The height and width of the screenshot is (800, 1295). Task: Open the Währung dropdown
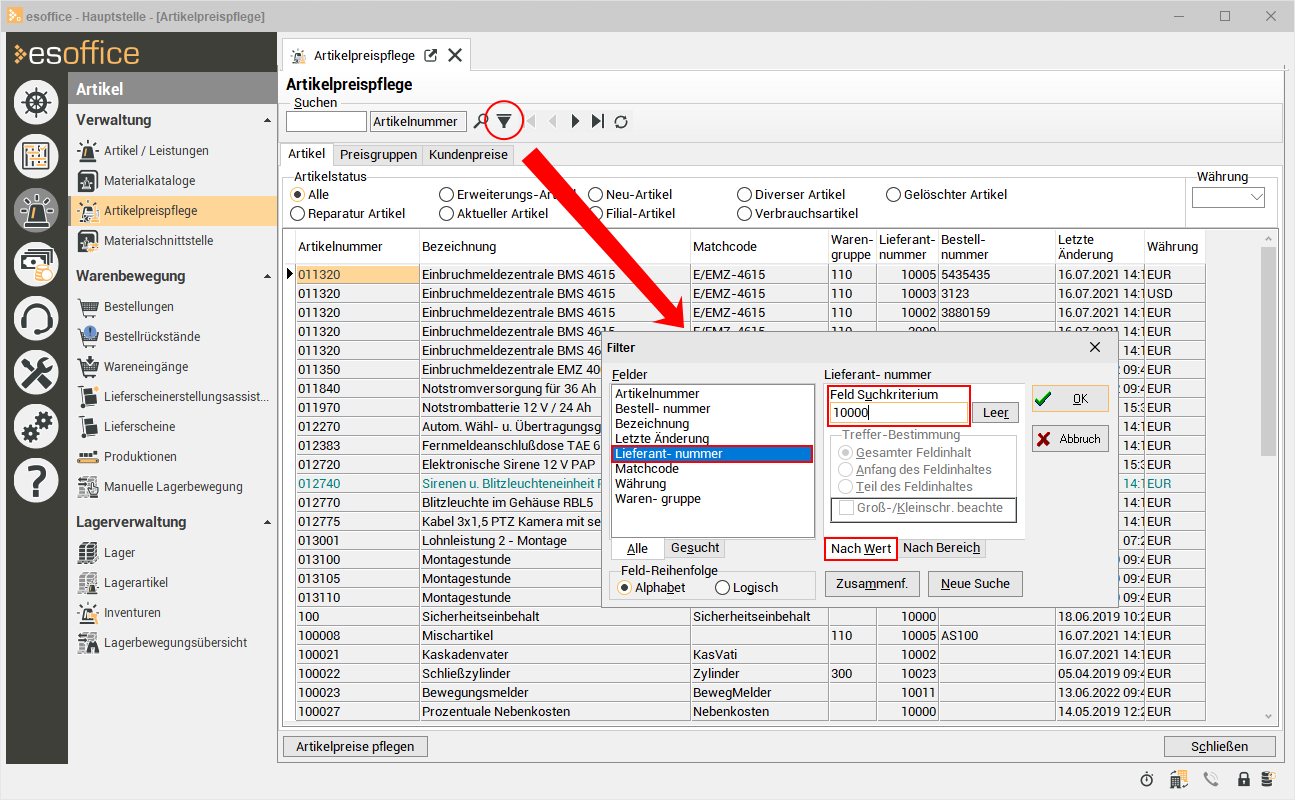pyautogui.click(x=1257, y=198)
